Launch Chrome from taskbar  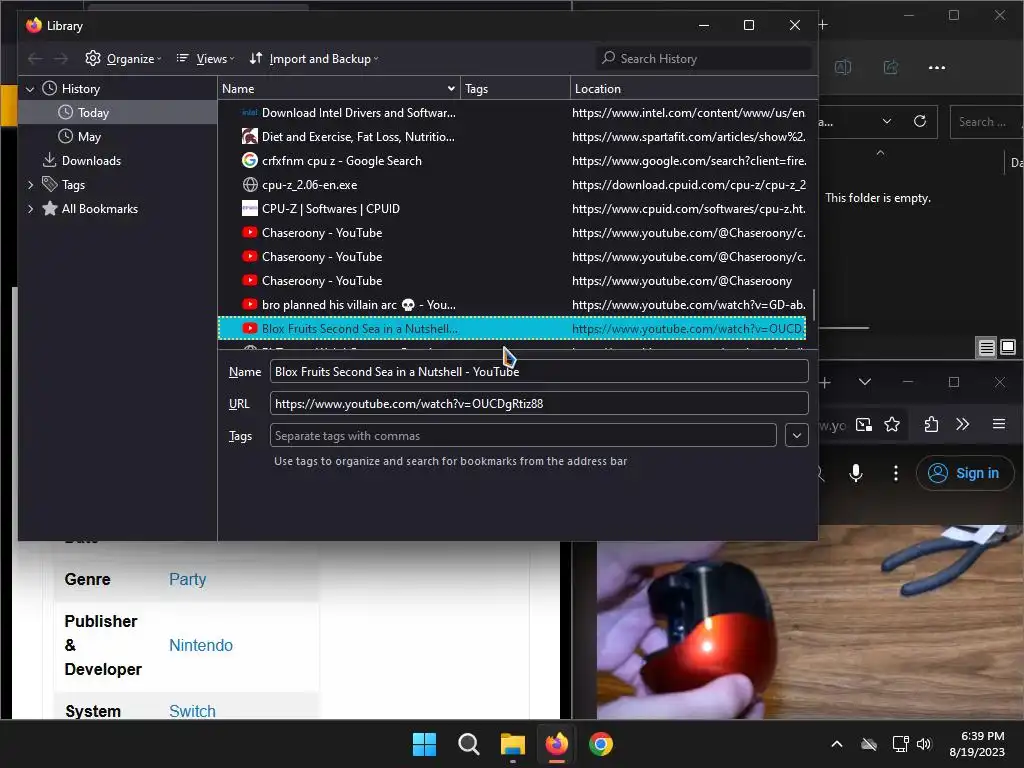pos(601,744)
